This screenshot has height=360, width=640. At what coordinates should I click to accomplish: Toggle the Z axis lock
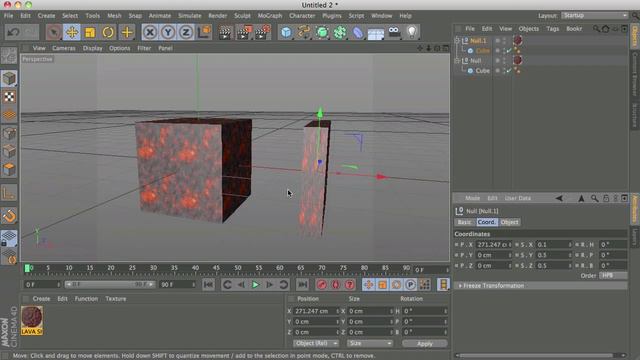tap(186, 32)
